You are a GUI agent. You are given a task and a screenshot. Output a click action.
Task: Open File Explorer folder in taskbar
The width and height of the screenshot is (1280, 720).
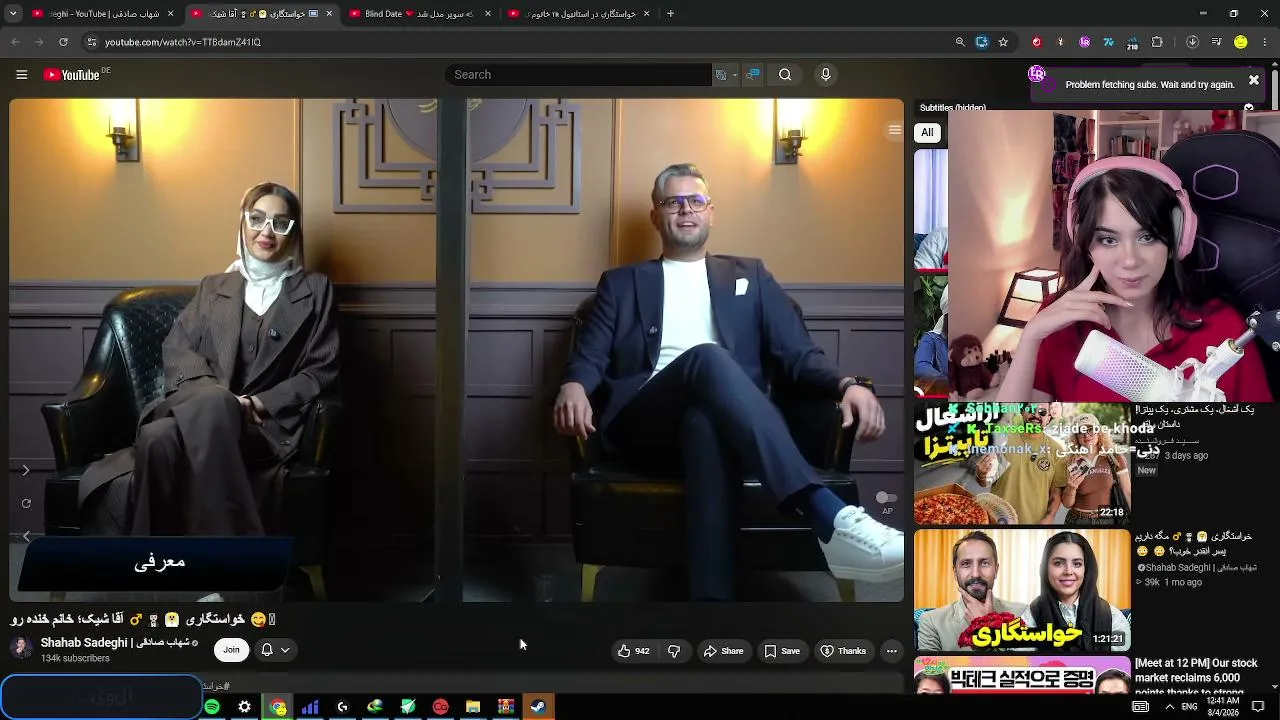(473, 707)
